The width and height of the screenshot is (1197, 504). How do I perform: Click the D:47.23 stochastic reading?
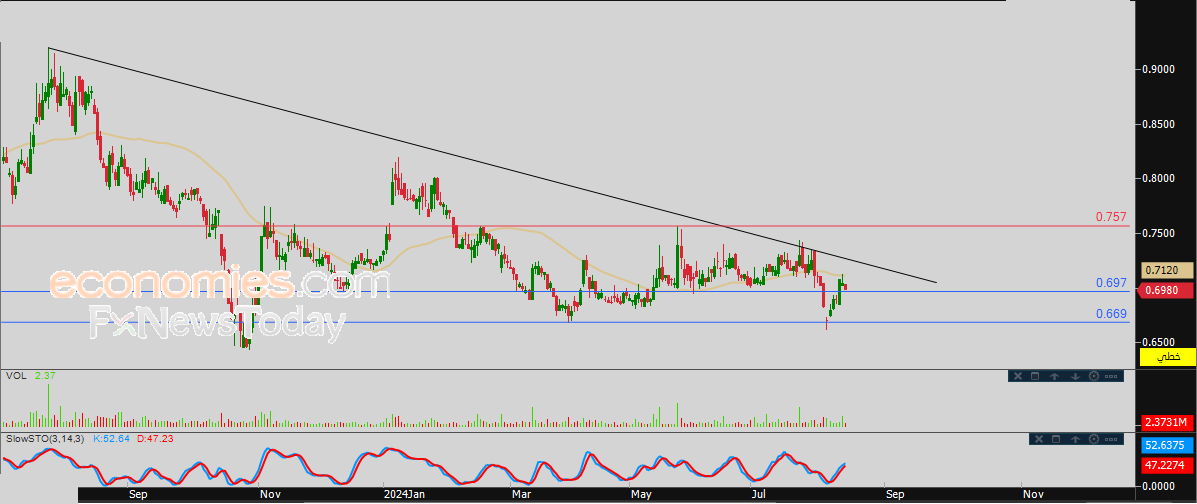pos(157,439)
